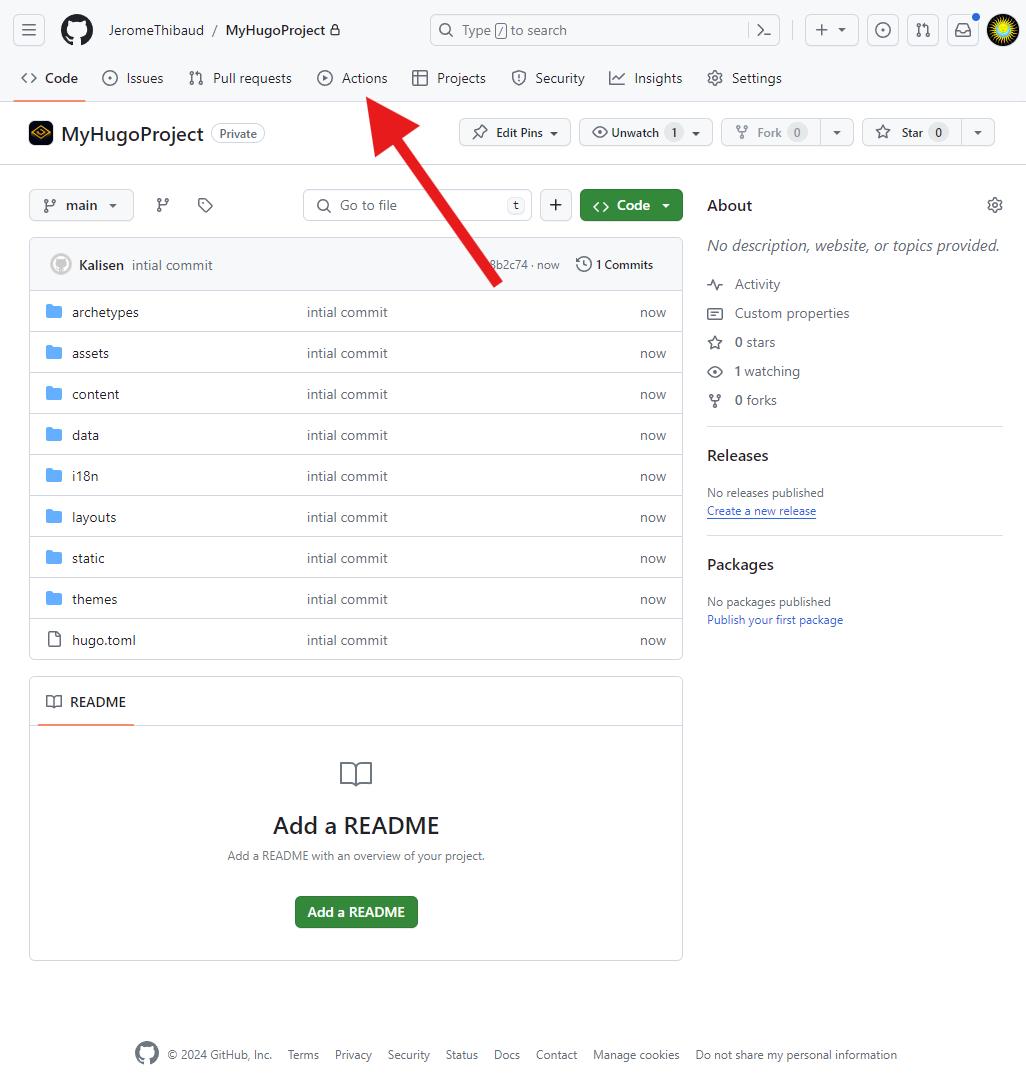This screenshot has width=1026, height=1086.
Task: Open footer Terms link
Action: click(303, 1054)
